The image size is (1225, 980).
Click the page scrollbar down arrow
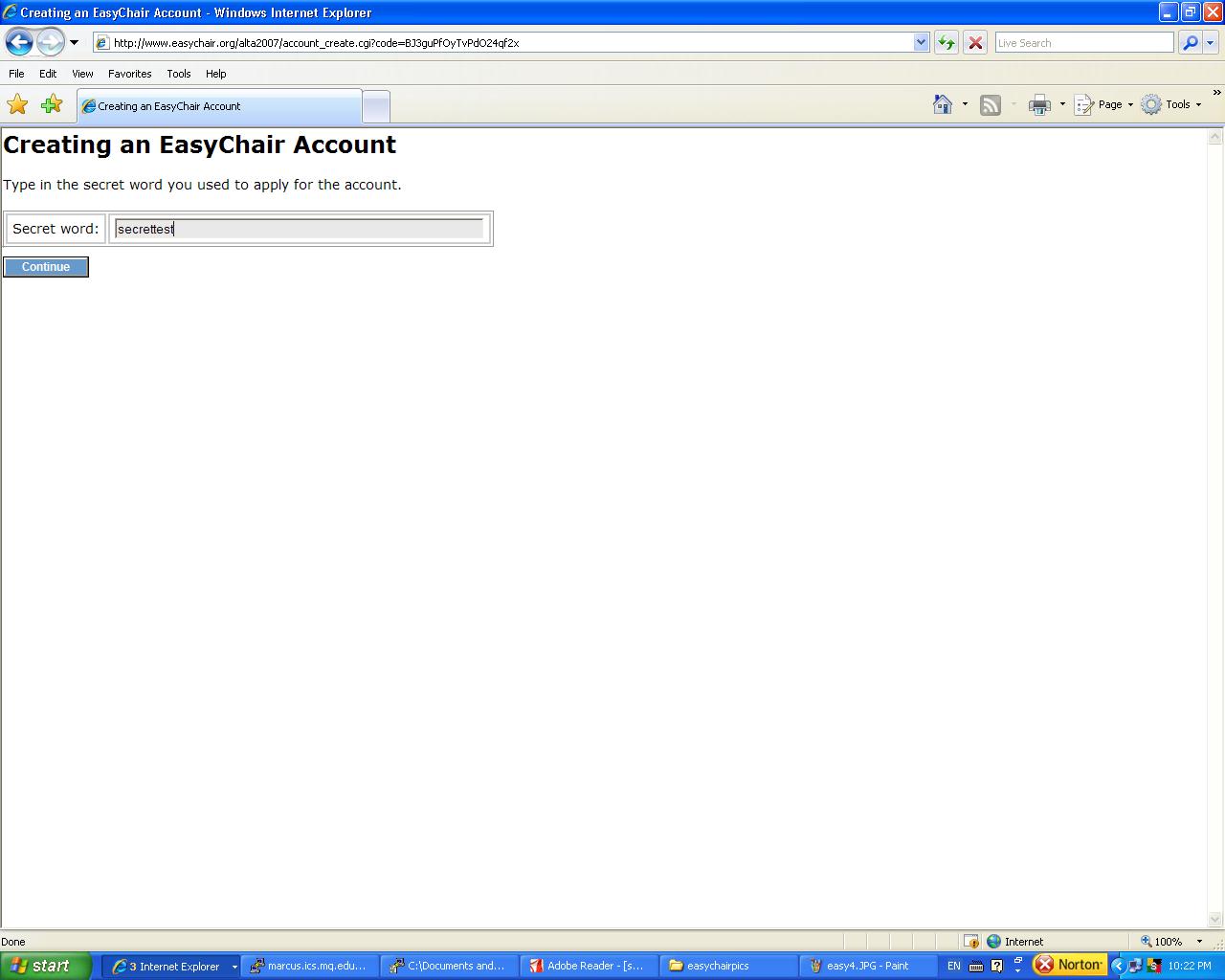(x=1215, y=920)
